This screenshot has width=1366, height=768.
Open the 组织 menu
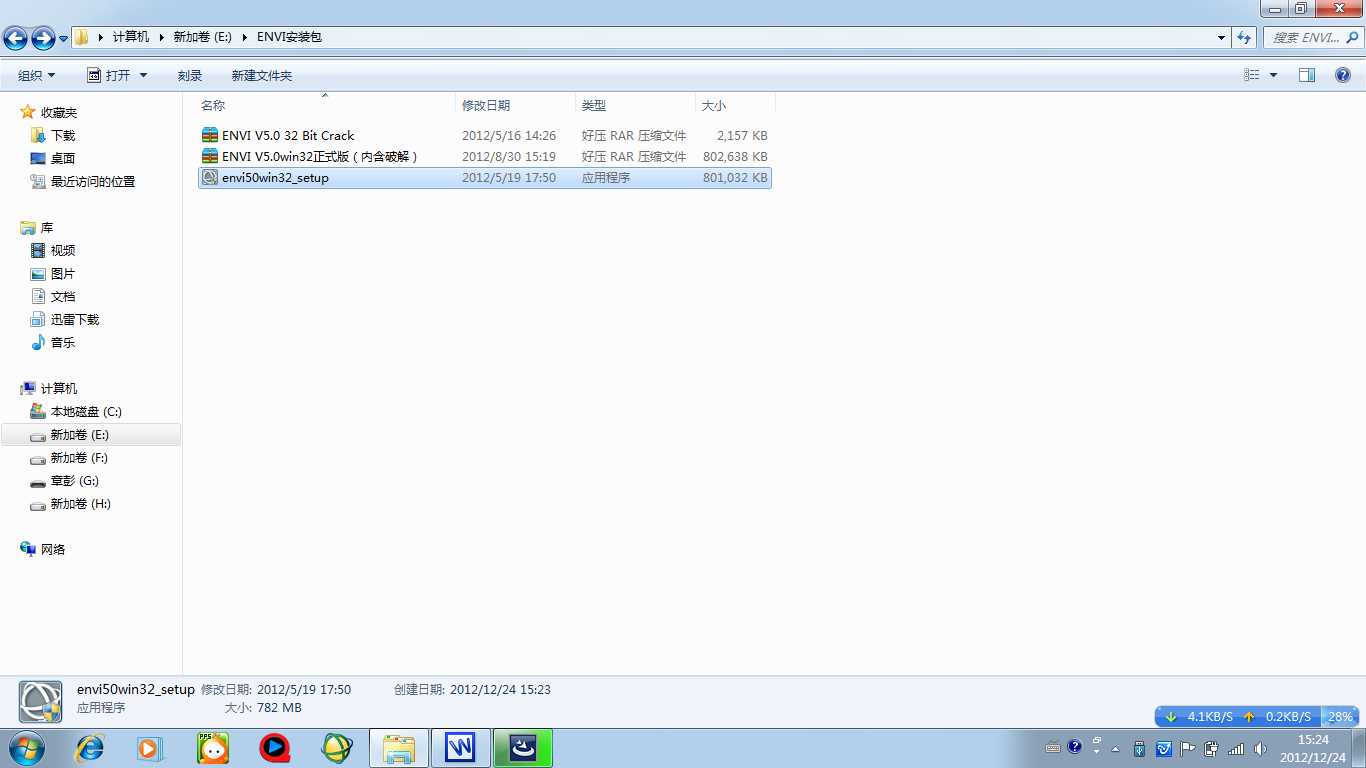pyautogui.click(x=37, y=76)
